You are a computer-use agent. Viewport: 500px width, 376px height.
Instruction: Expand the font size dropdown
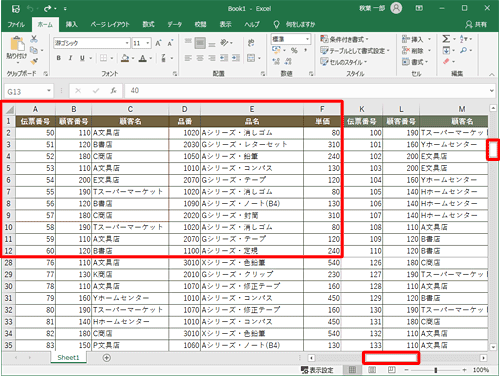(x=148, y=43)
